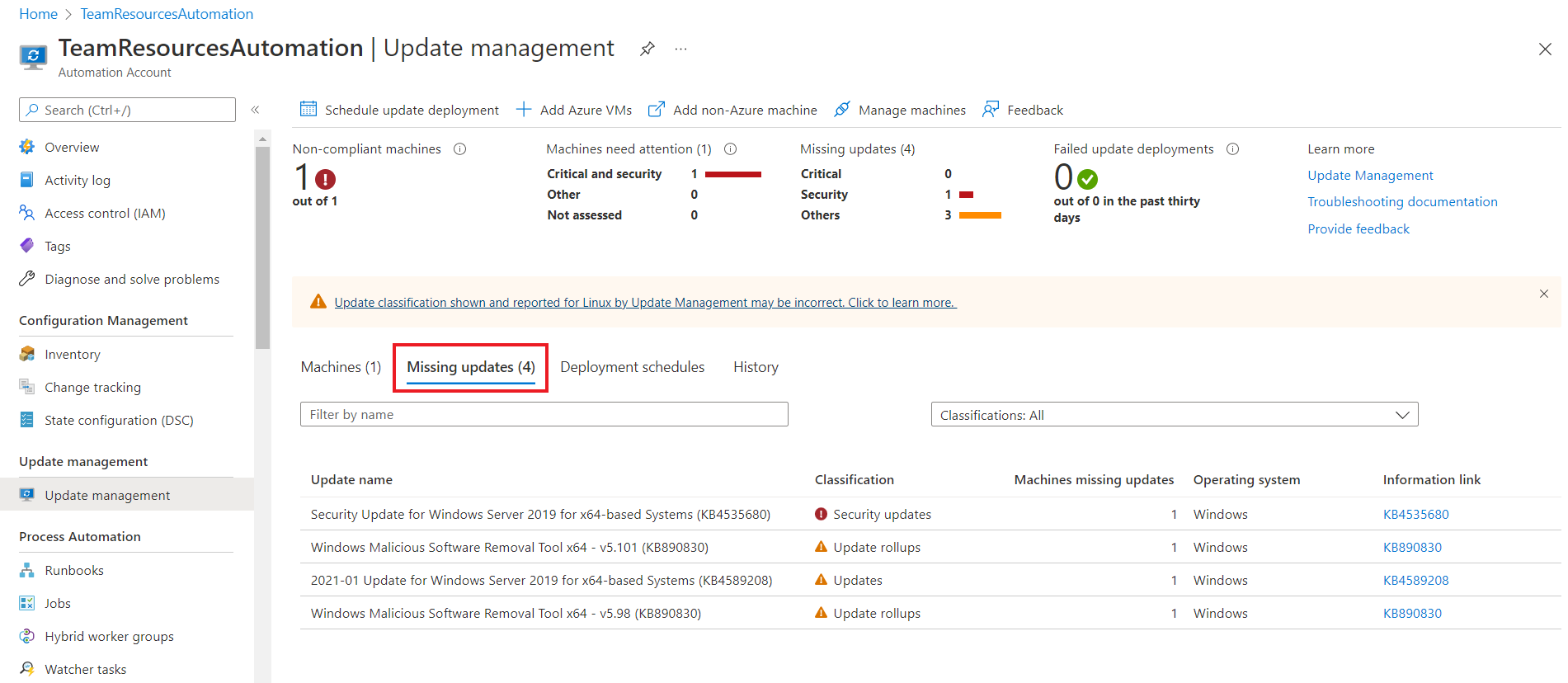Click the Add Azure VMs plus icon
Viewport: 1568px width, 683px height.
pos(524,110)
